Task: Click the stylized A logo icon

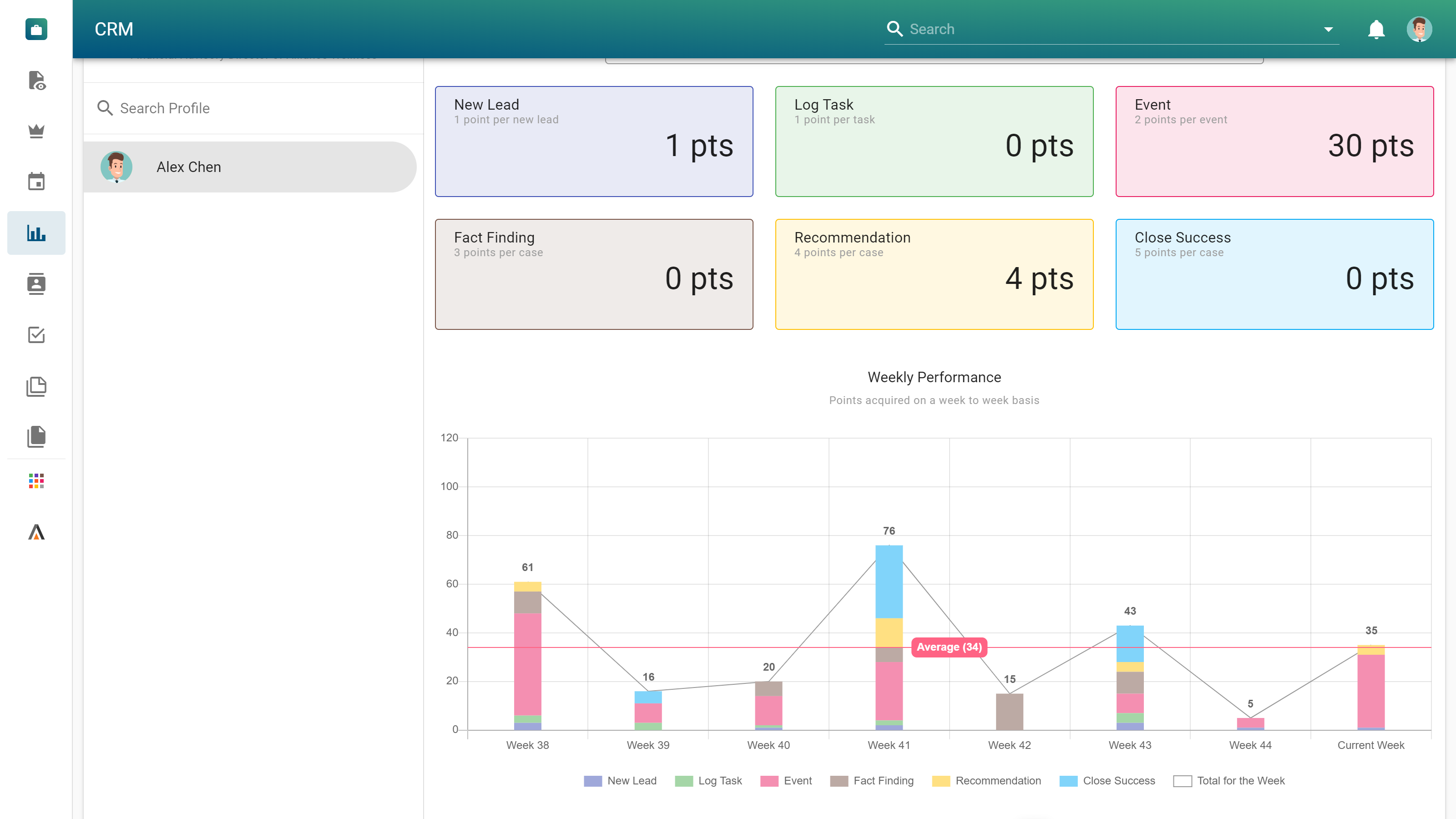Action: [36, 532]
